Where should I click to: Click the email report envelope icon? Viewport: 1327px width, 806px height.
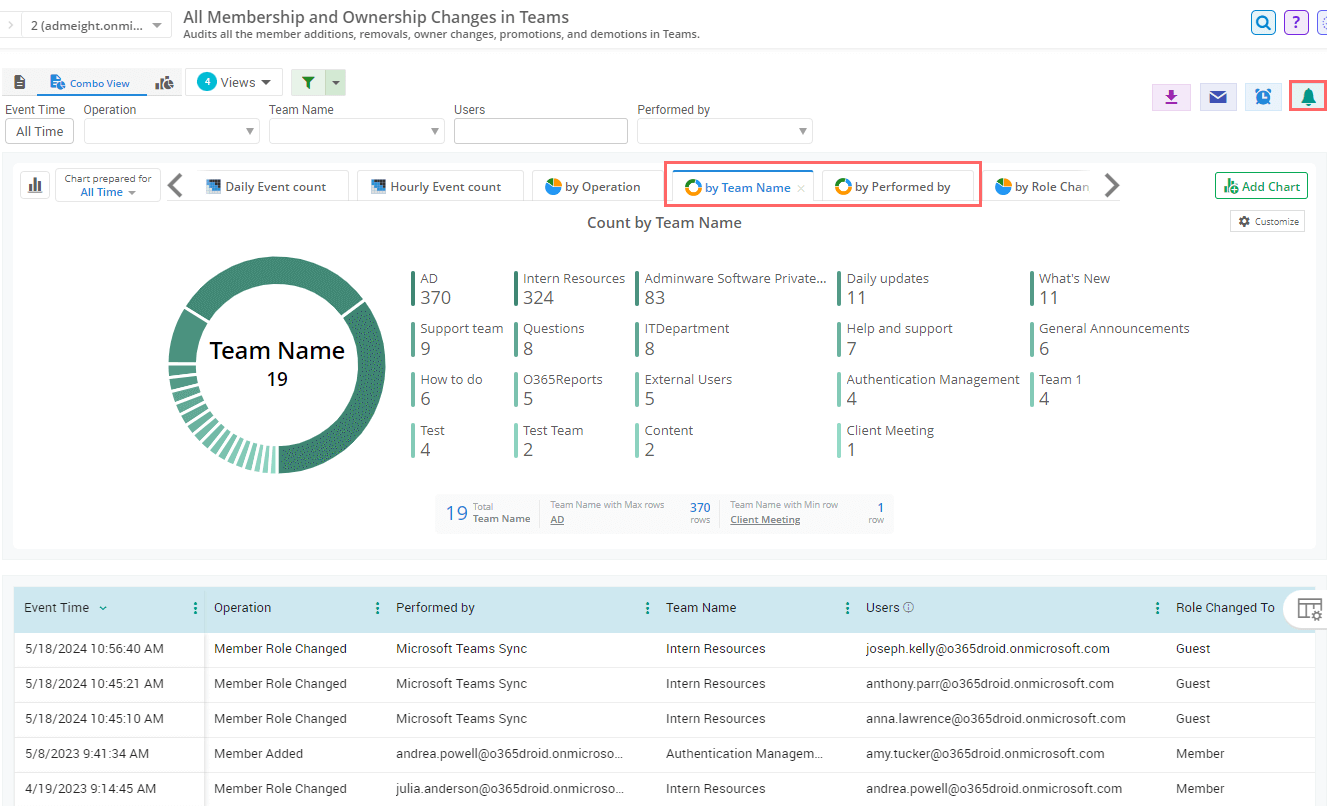click(1218, 97)
